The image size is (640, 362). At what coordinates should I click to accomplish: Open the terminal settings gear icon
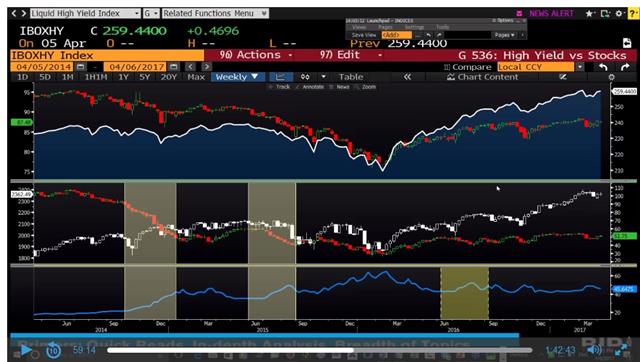pyautogui.click(x=619, y=14)
